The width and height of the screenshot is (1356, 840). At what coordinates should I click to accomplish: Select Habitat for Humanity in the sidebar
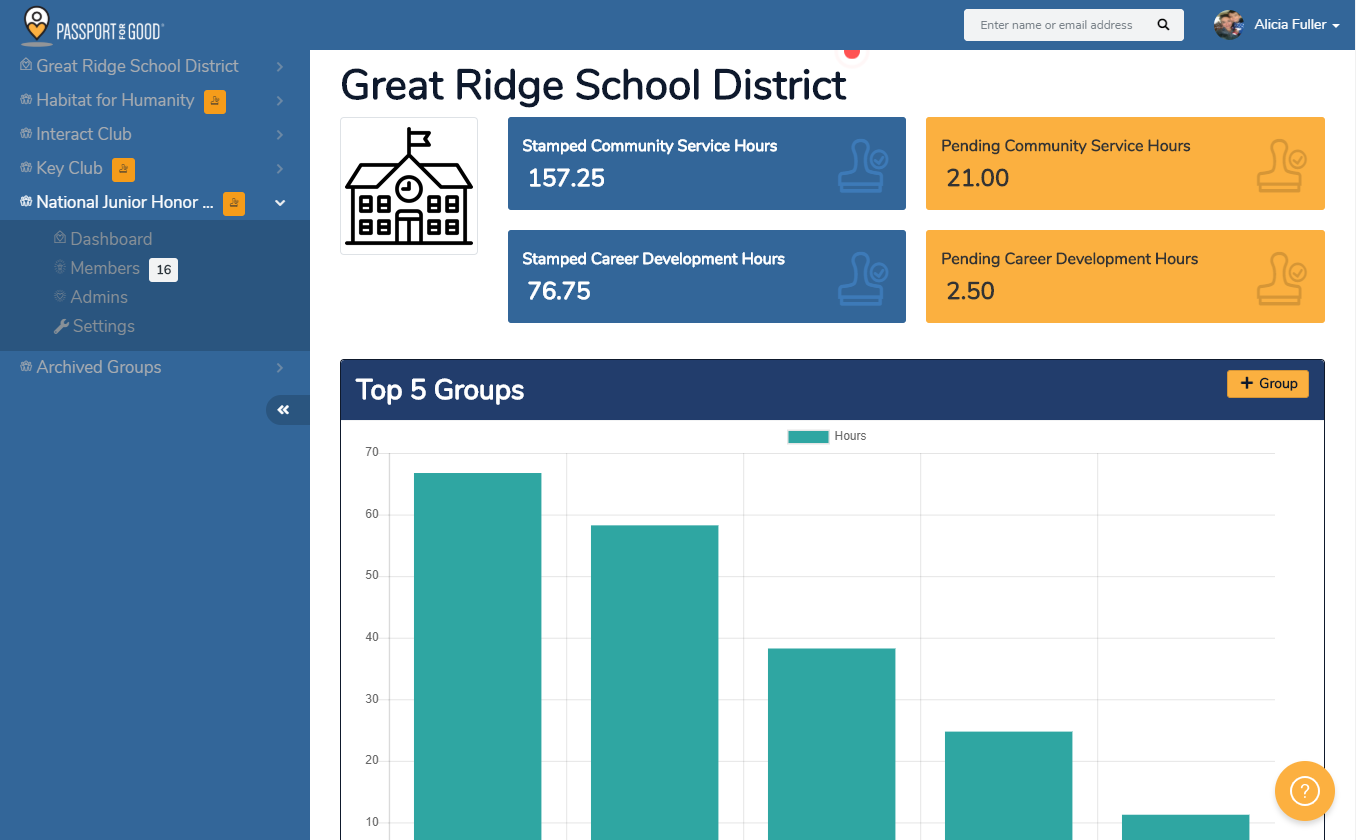(115, 100)
